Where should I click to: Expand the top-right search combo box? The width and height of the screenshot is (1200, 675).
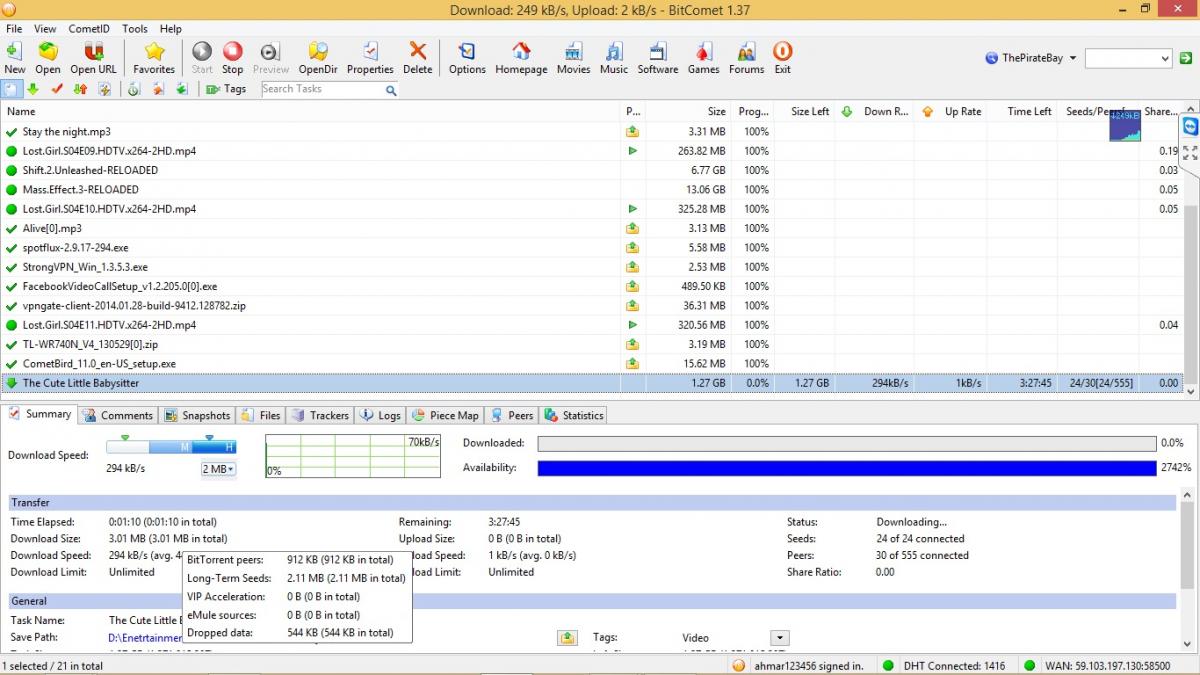point(1164,59)
